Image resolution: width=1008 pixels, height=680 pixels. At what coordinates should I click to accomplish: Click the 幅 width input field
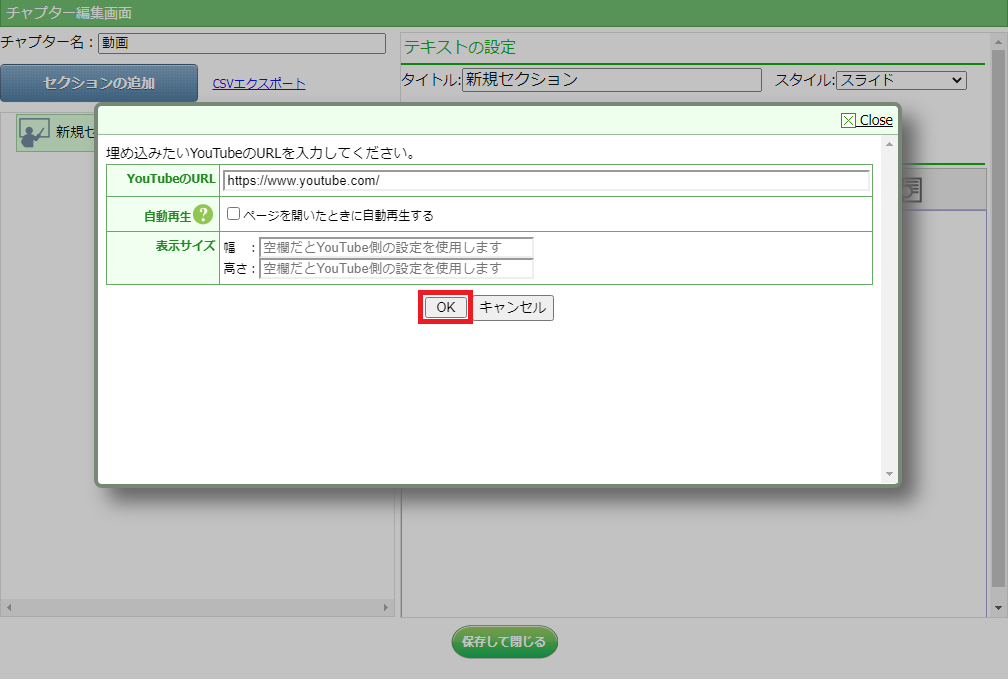(396, 247)
